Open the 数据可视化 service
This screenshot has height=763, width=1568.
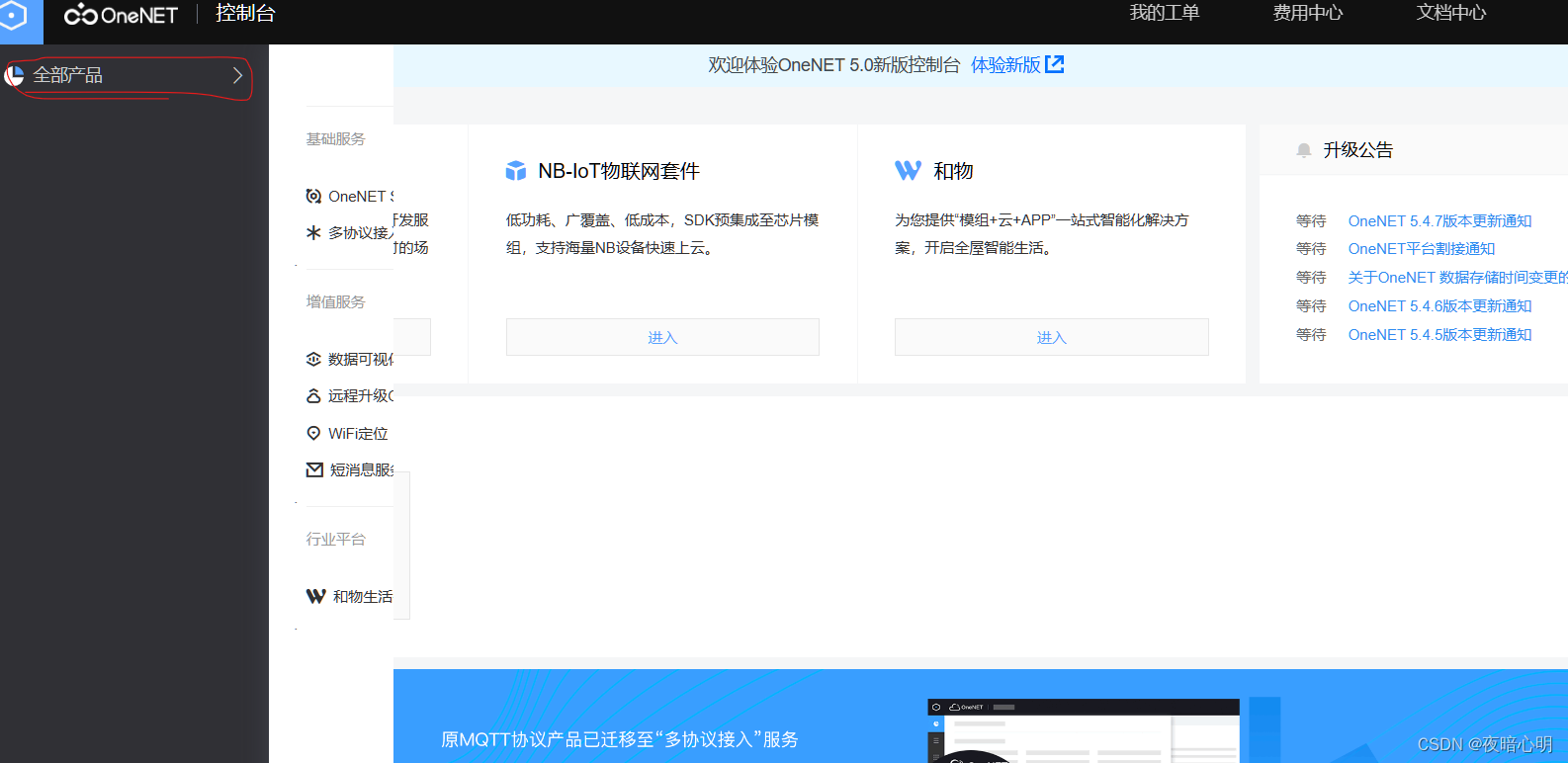(x=361, y=360)
